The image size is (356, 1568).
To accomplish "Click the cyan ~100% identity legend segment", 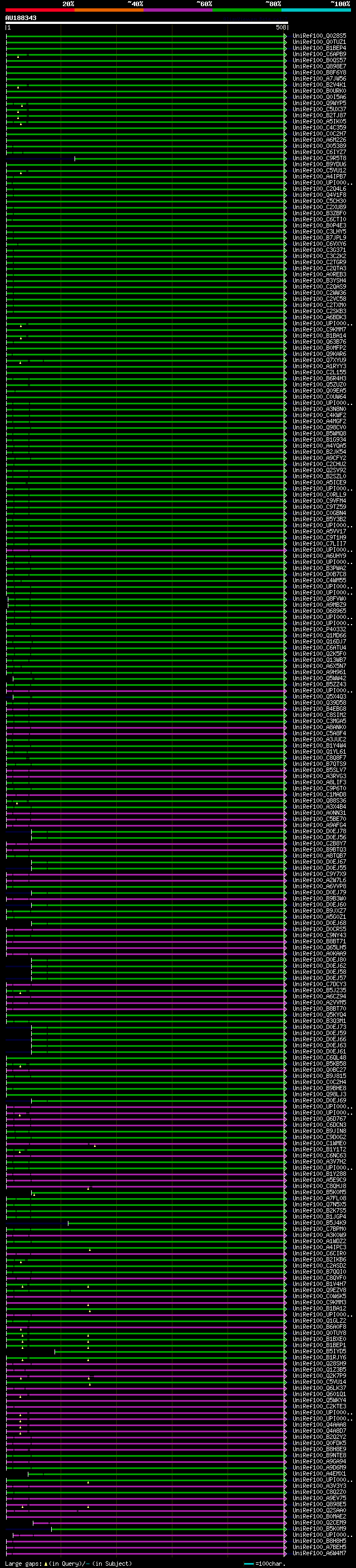I will [x=316, y=10].
